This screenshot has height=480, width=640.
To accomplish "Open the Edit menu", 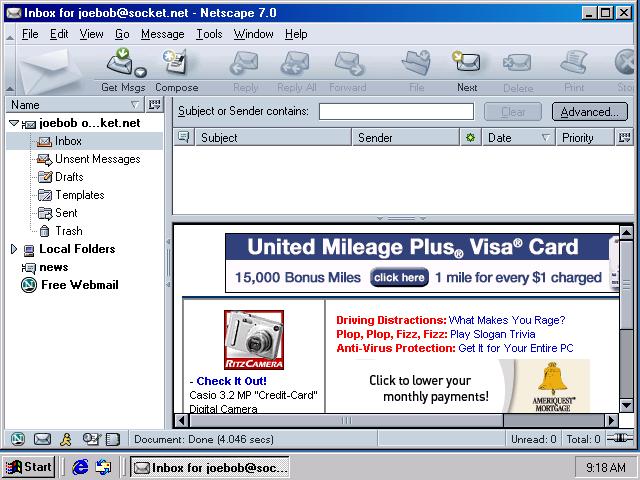I will pyautogui.click(x=59, y=34).
